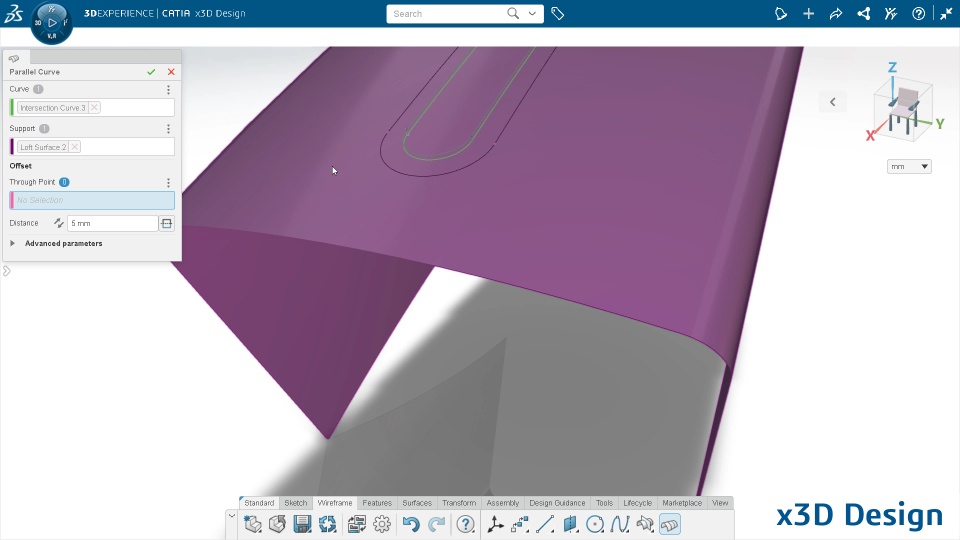Click the collapse fullscreen arrows icon
The image size is (960, 540).
[946, 13]
